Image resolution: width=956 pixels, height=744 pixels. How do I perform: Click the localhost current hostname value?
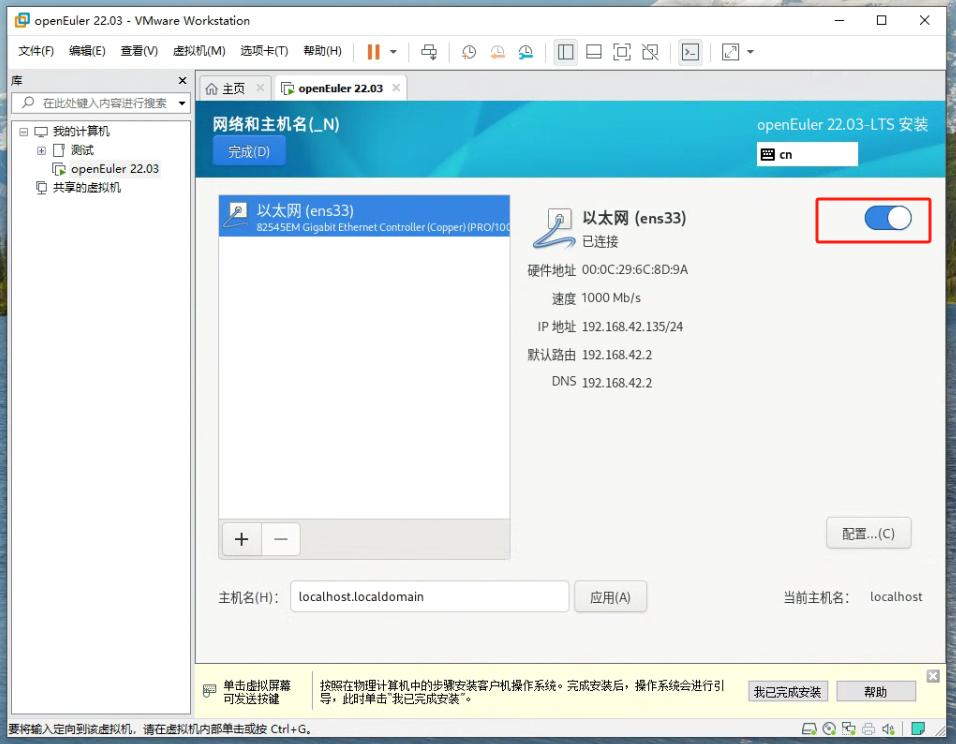[x=896, y=596]
